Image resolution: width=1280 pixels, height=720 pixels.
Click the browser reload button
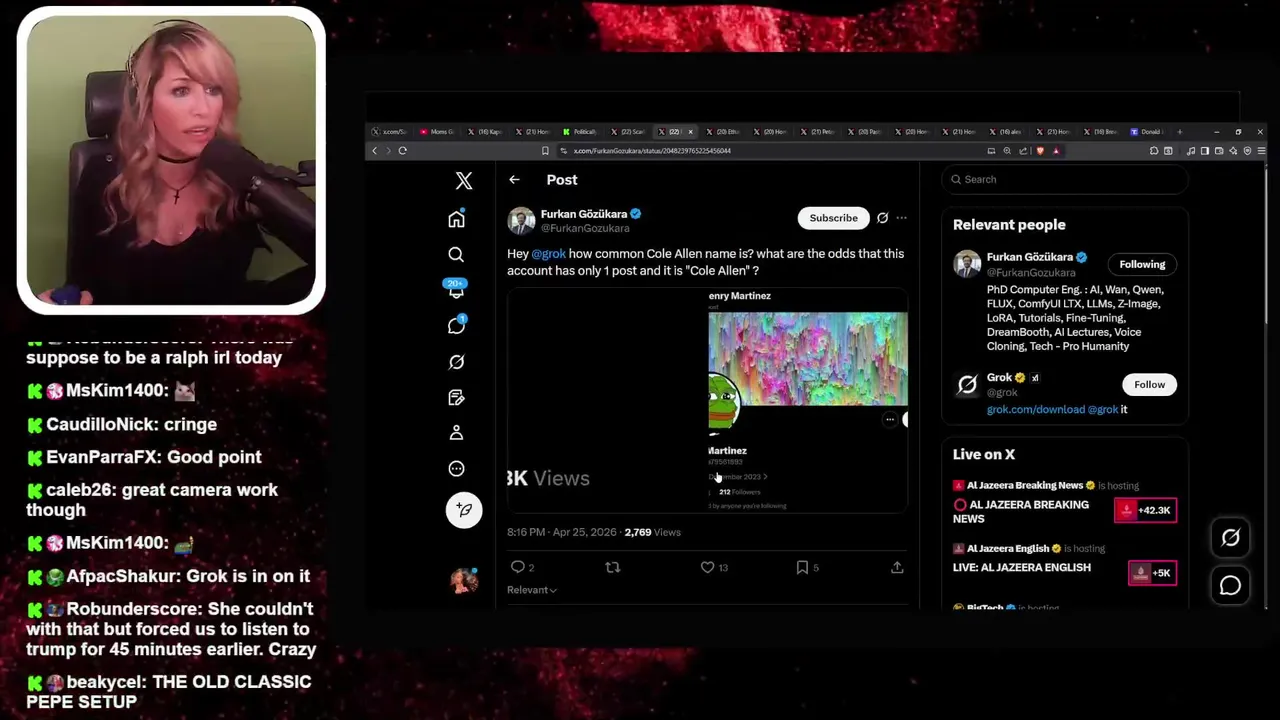tap(402, 151)
